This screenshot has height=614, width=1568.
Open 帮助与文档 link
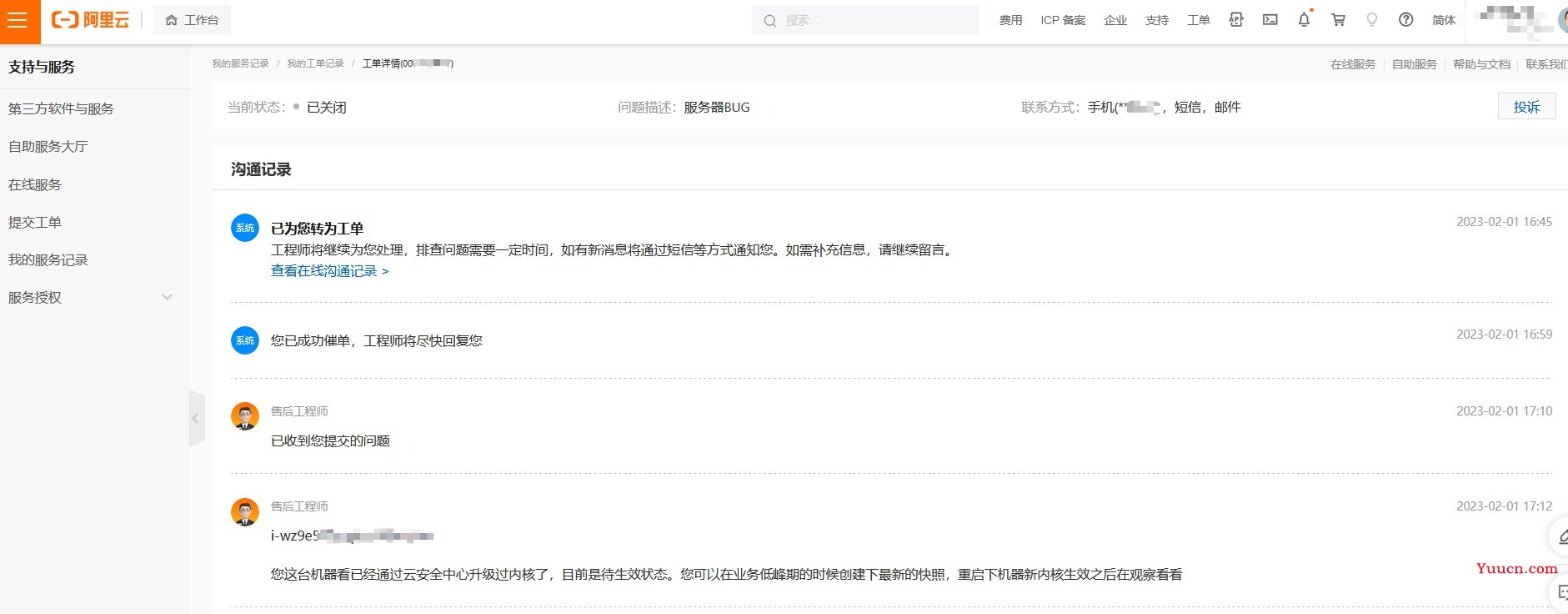click(1481, 64)
